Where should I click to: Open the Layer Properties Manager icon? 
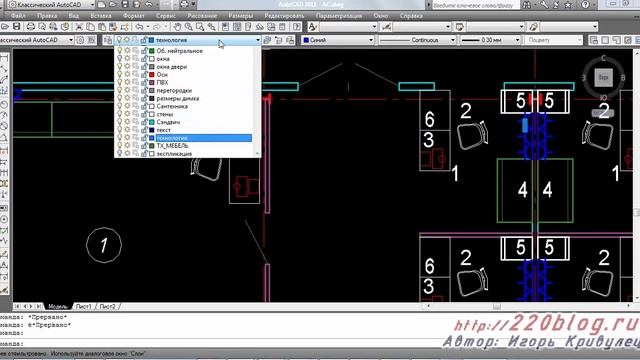coord(108,40)
